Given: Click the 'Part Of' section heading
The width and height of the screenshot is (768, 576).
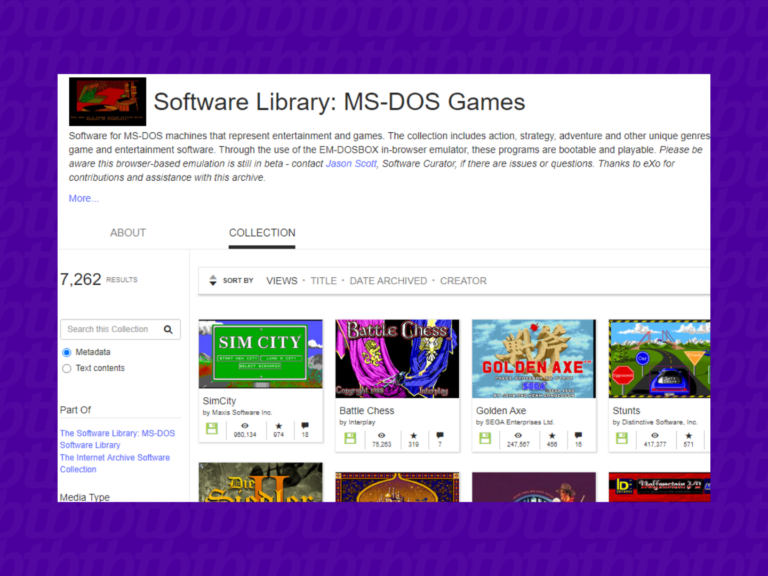Looking at the screenshot, I should tap(75, 410).
